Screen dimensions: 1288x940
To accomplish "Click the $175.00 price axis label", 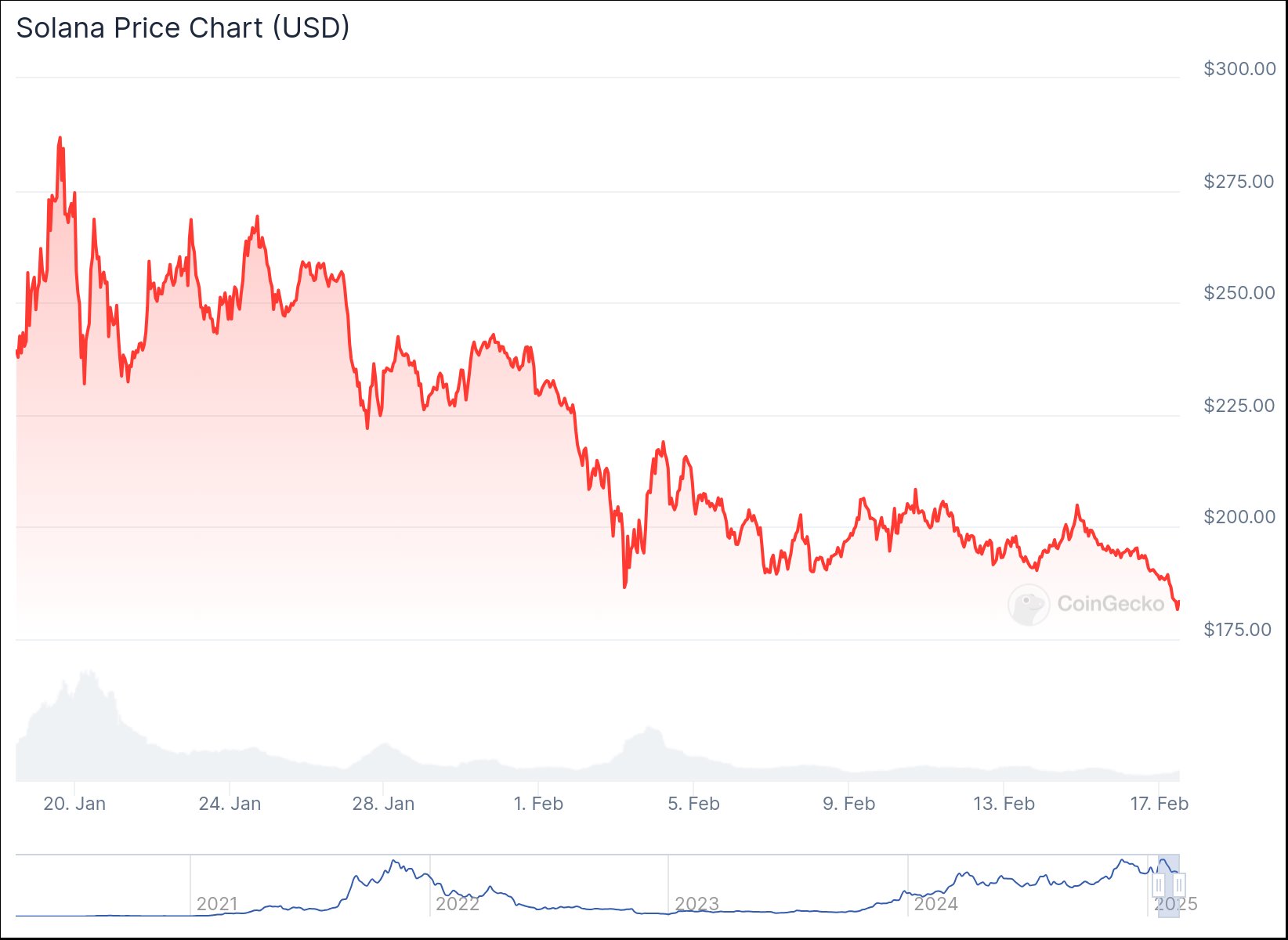I will (1238, 630).
